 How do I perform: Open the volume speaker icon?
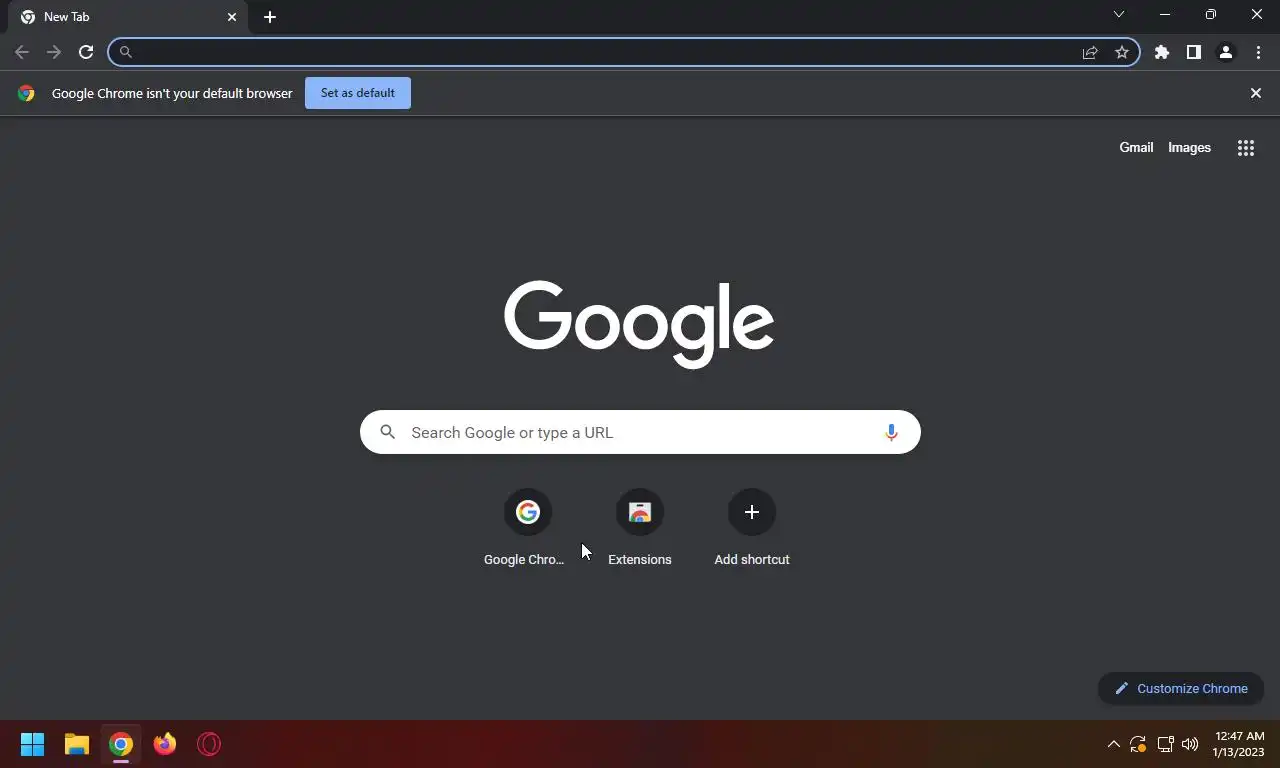click(x=1190, y=744)
